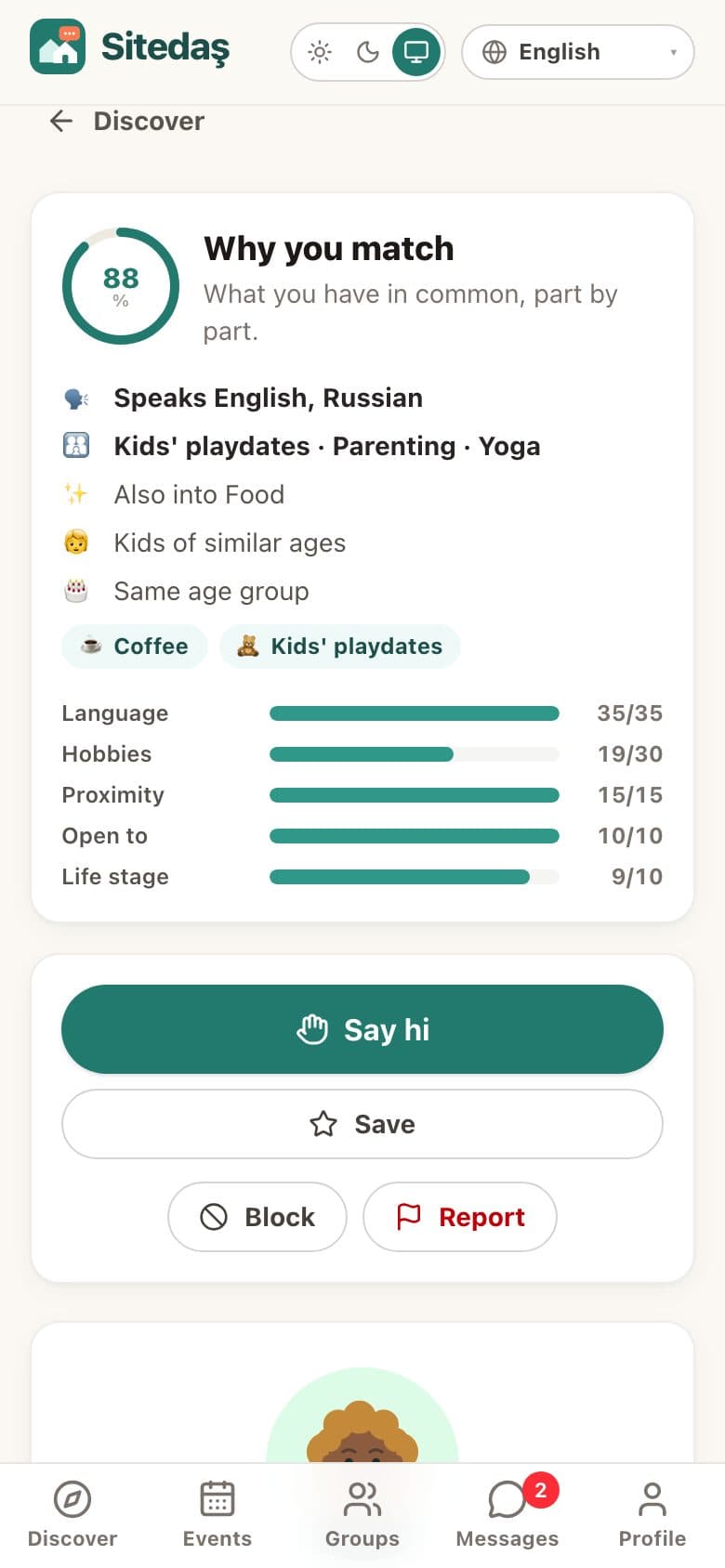This screenshot has height=1568, width=725.
Task: Go back using the arrow next to Discover
Action: 61,121
